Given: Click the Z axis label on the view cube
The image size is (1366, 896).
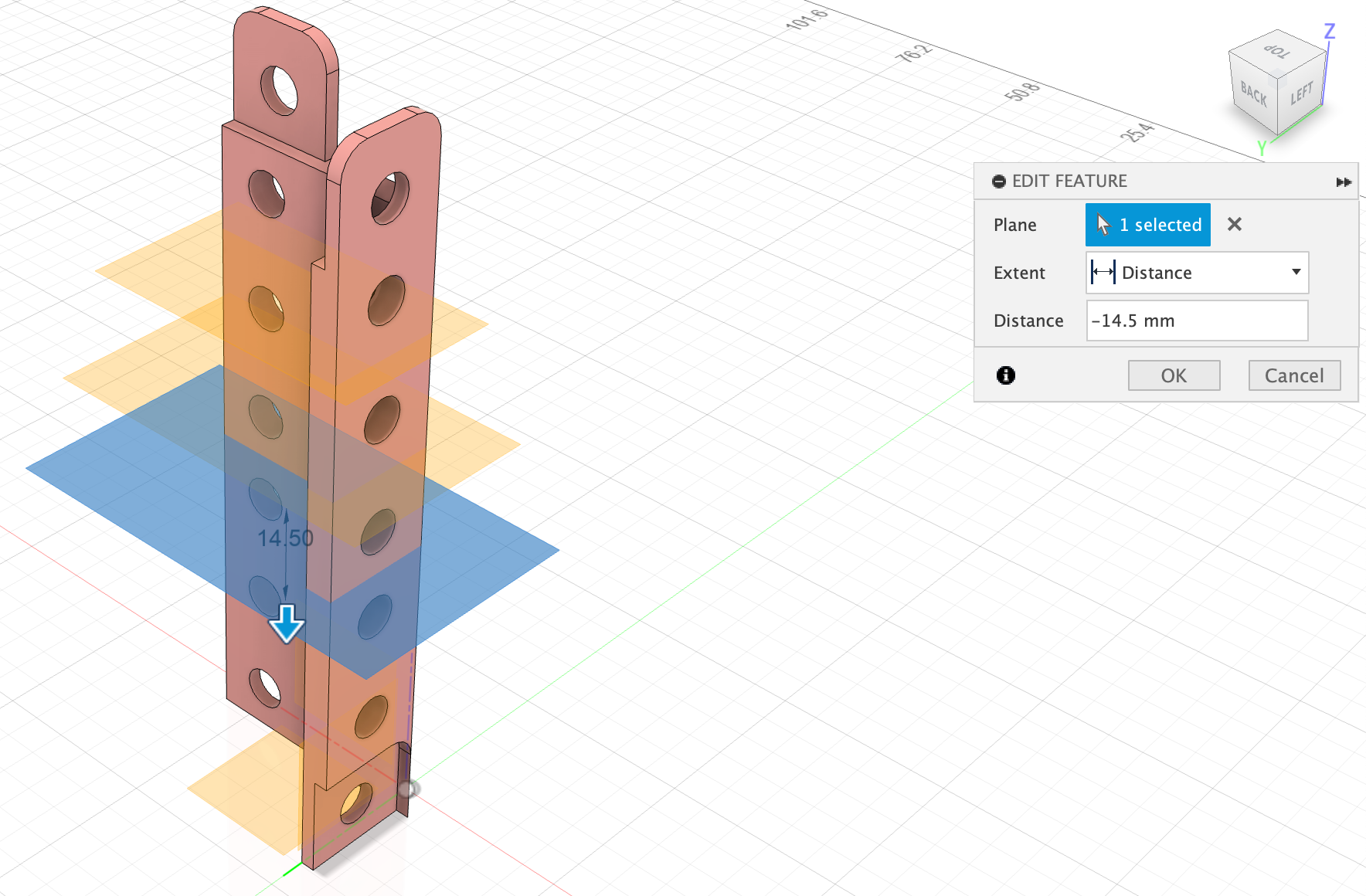Looking at the screenshot, I should (1329, 32).
